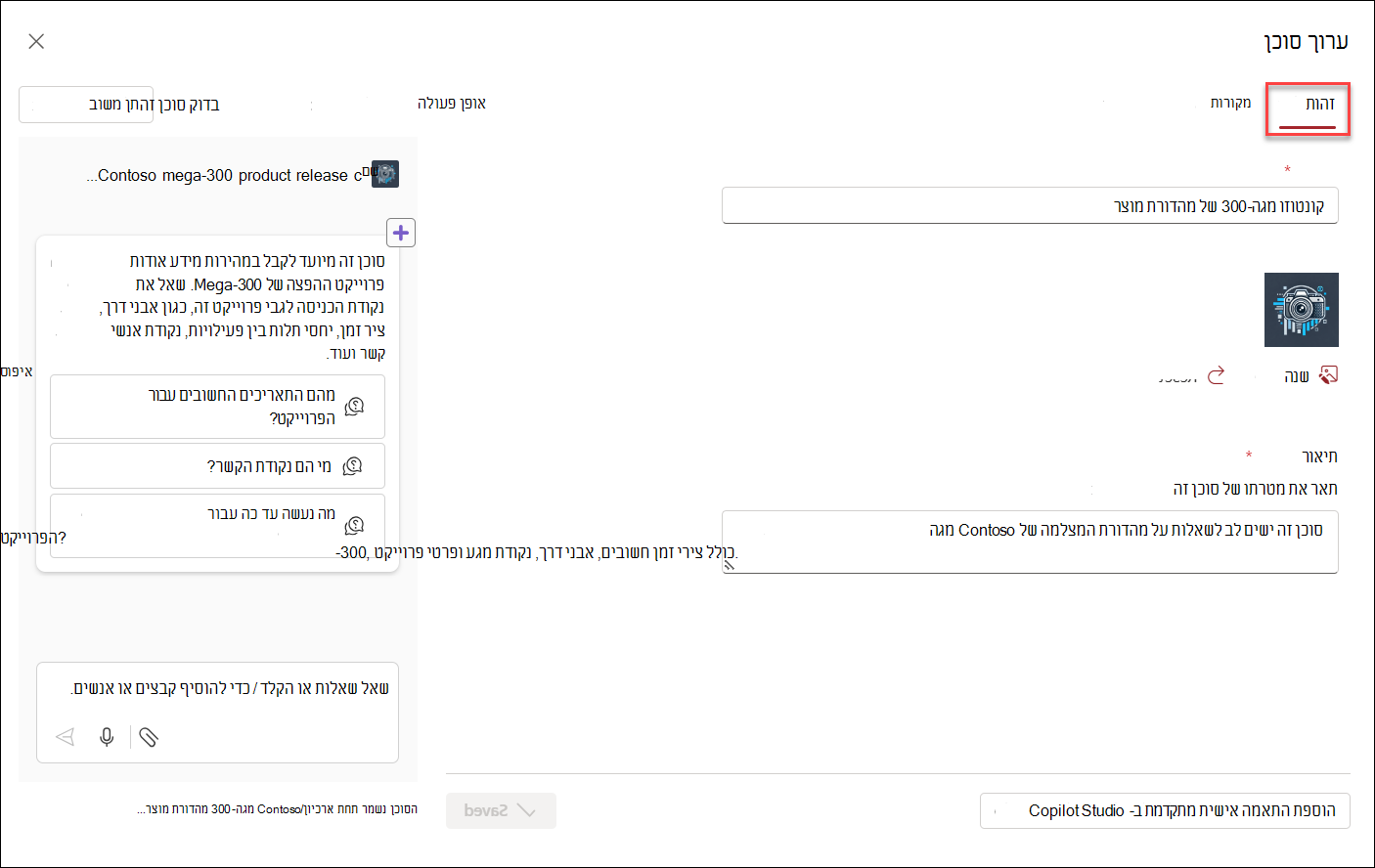Viewport: 1375px width, 868px height.
Task: Click the camera agent image thumbnail
Action: pos(1301,310)
